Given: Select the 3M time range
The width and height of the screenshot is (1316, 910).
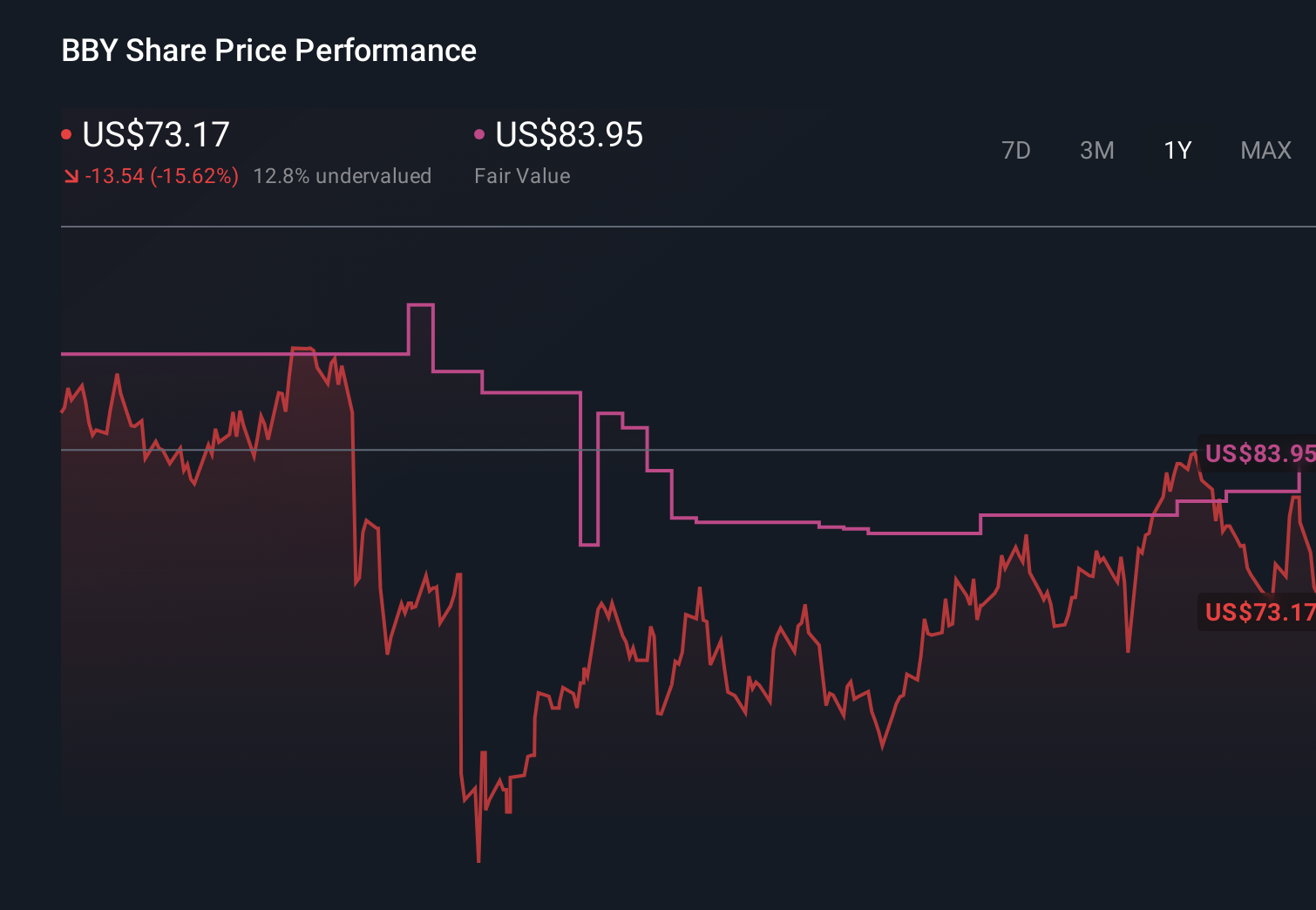Looking at the screenshot, I should 1096,151.
